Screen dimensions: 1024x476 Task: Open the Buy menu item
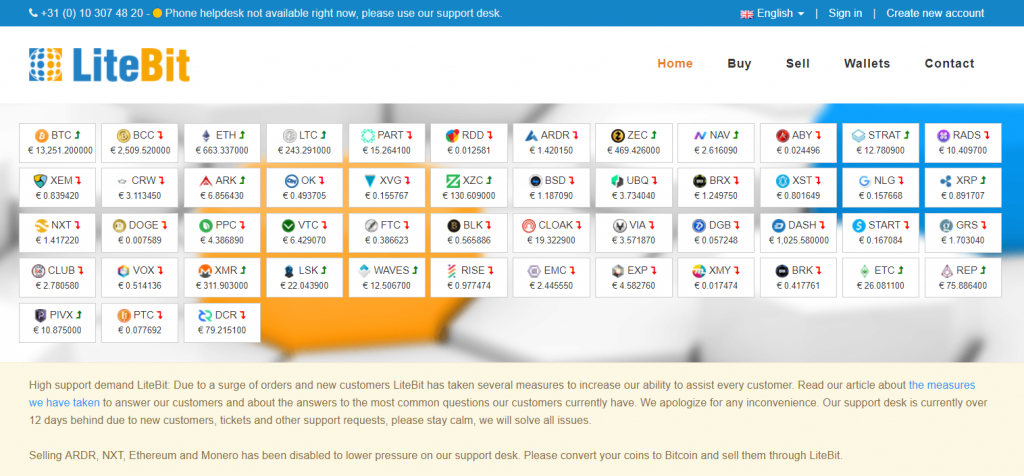click(x=739, y=63)
